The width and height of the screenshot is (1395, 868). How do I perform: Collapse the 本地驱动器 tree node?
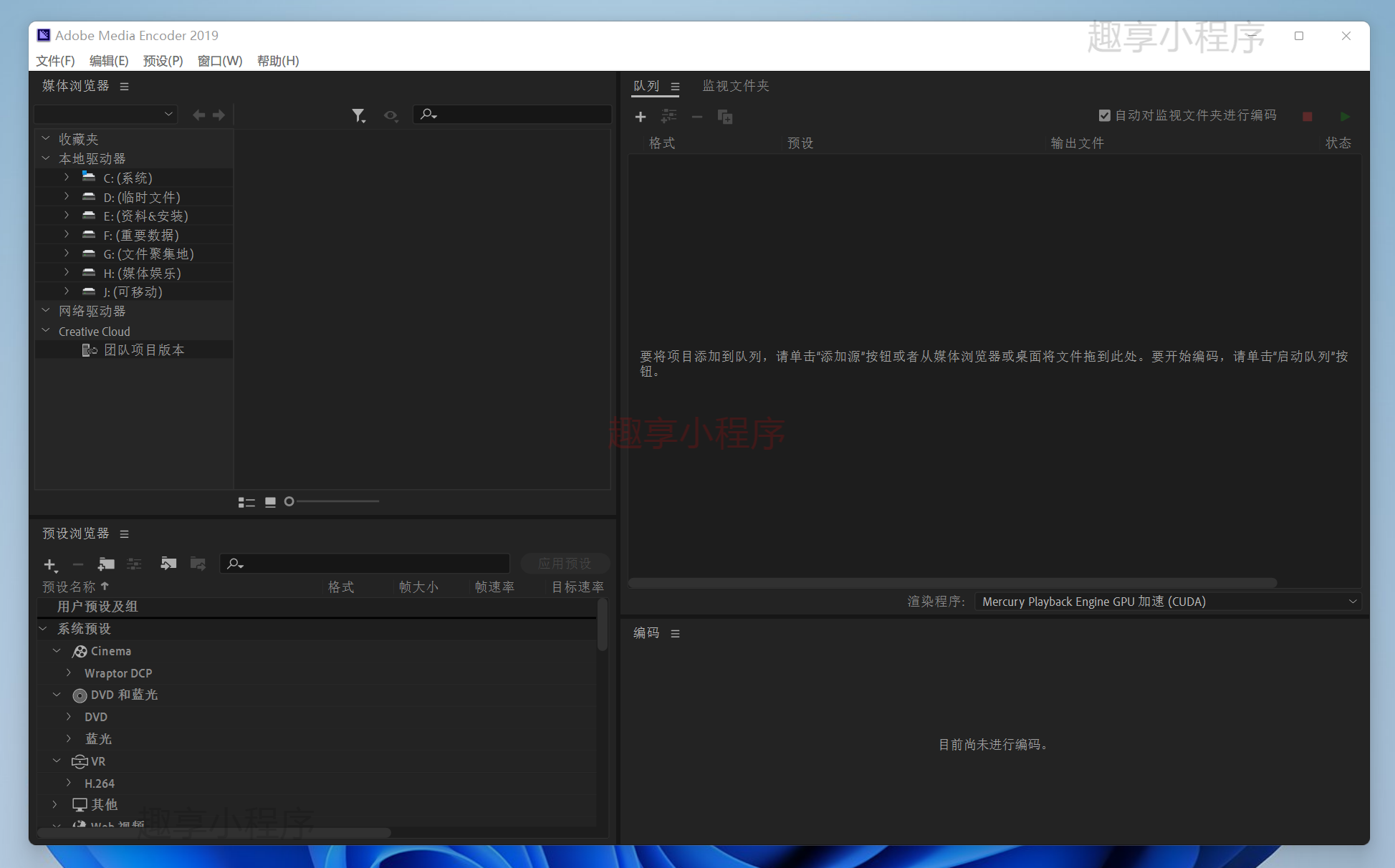pos(46,158)
